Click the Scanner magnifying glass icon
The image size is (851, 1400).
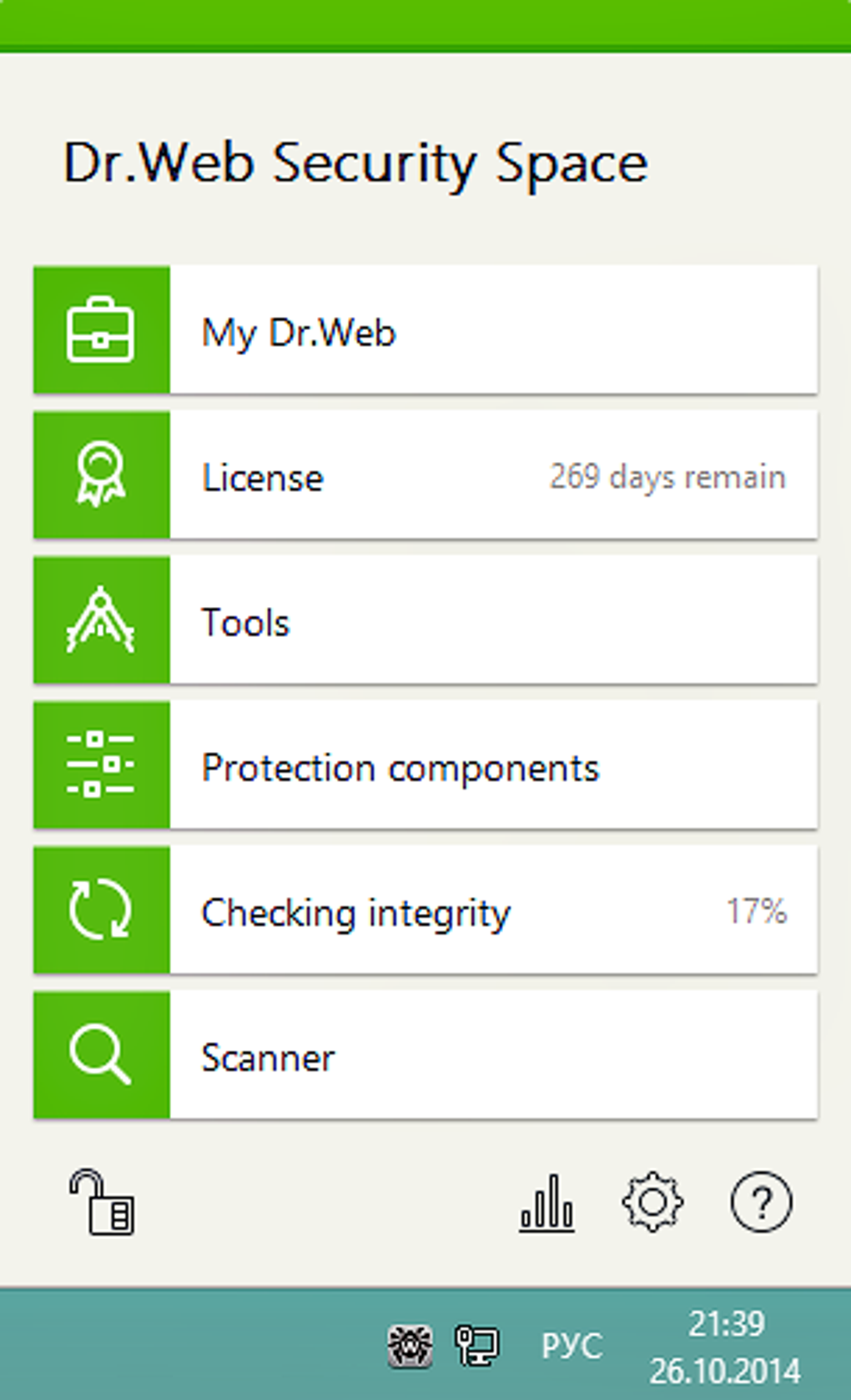tap(101, 1056)
